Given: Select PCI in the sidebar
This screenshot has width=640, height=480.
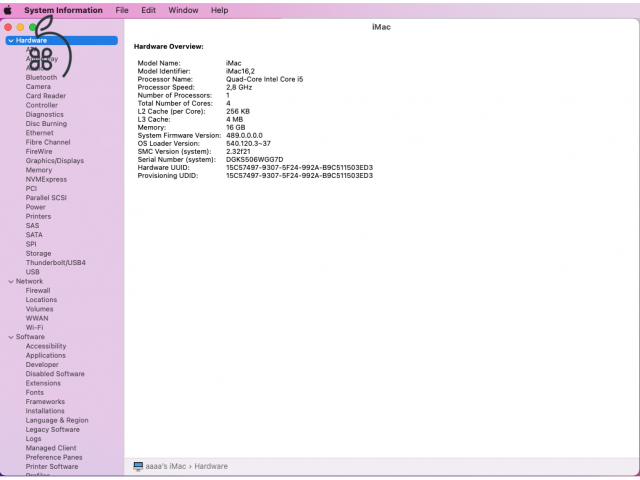Looking at the screenshot, I should pos(31,189).
